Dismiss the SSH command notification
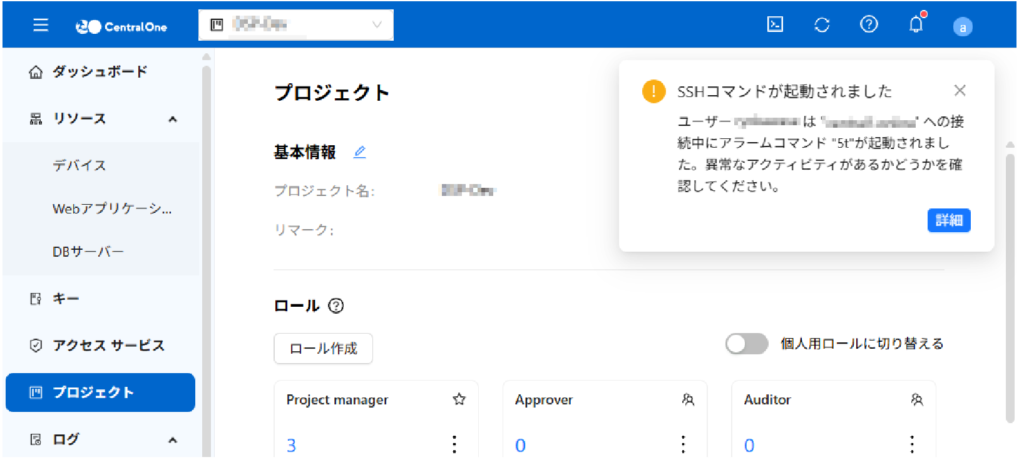This screenshot has width=1024, height=462. 960,91
